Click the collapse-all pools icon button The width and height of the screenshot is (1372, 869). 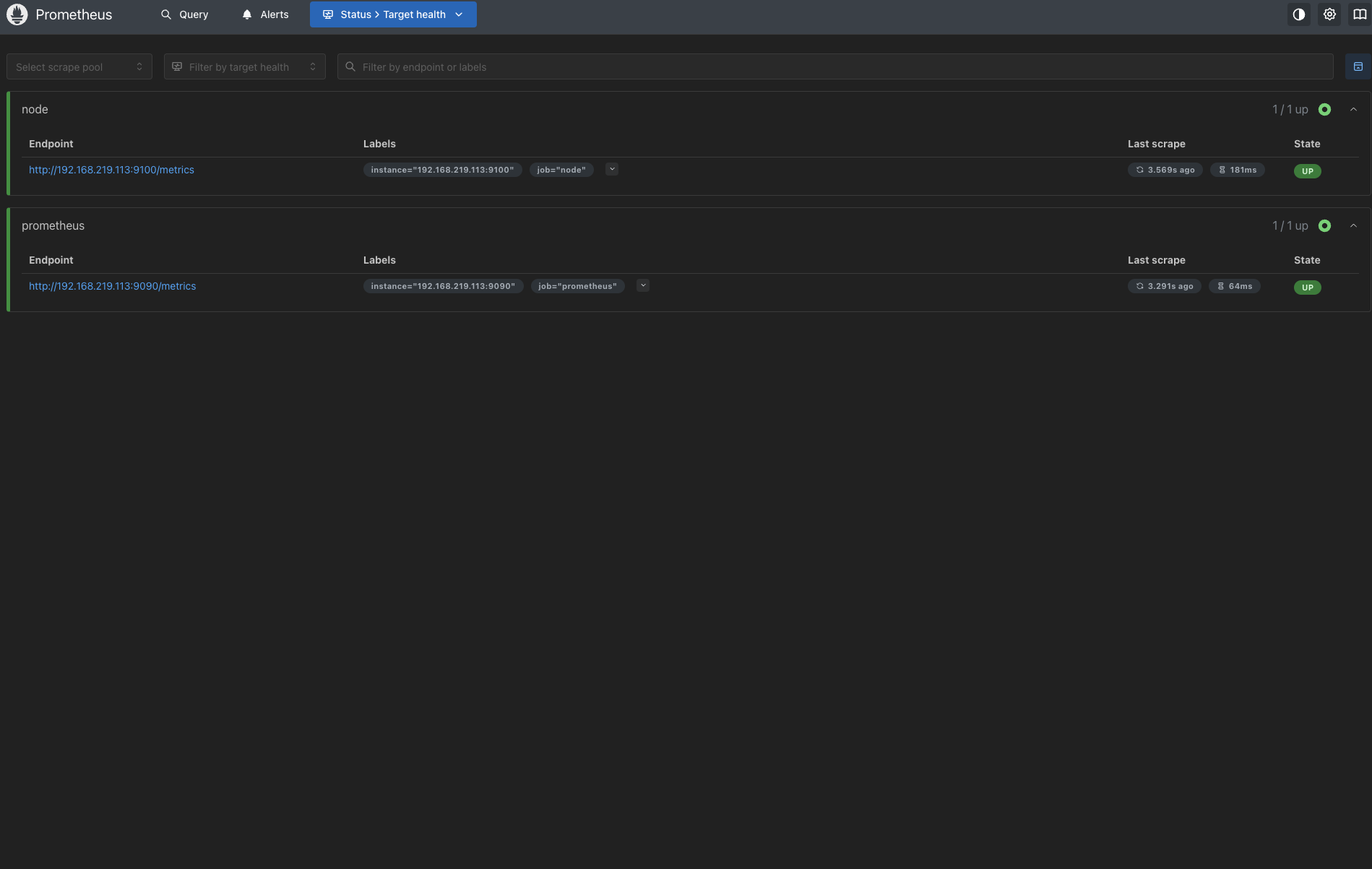point(1358,66)
